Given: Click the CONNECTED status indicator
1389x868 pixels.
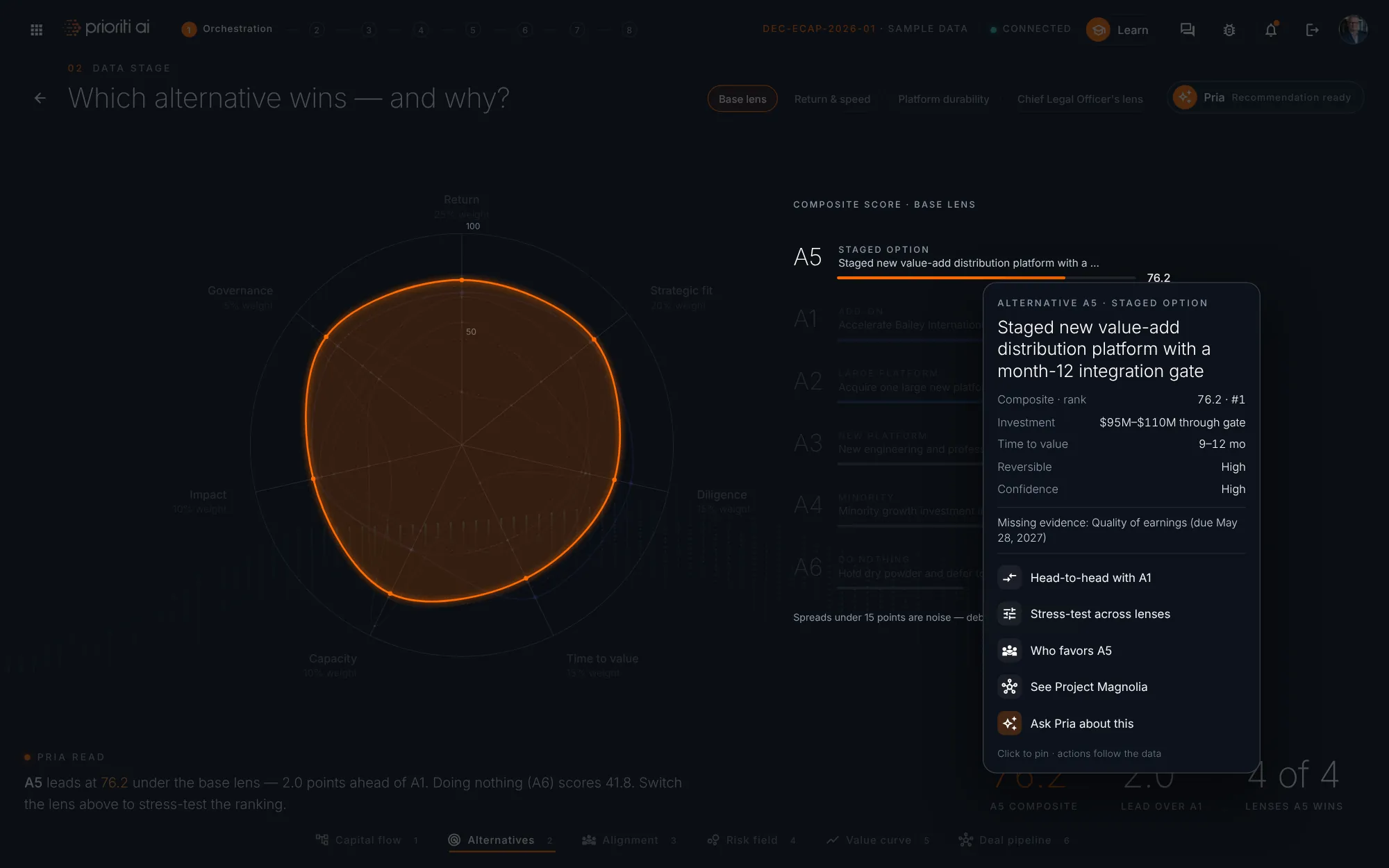Looking at the screenshot, I should [x=1031, y=29].
